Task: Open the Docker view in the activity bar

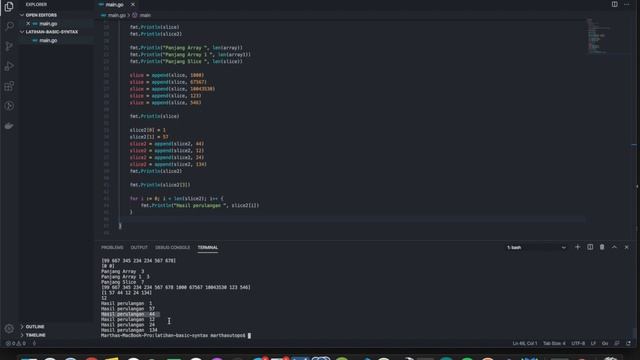Action: pyautogui.click(x=9, y=126)
